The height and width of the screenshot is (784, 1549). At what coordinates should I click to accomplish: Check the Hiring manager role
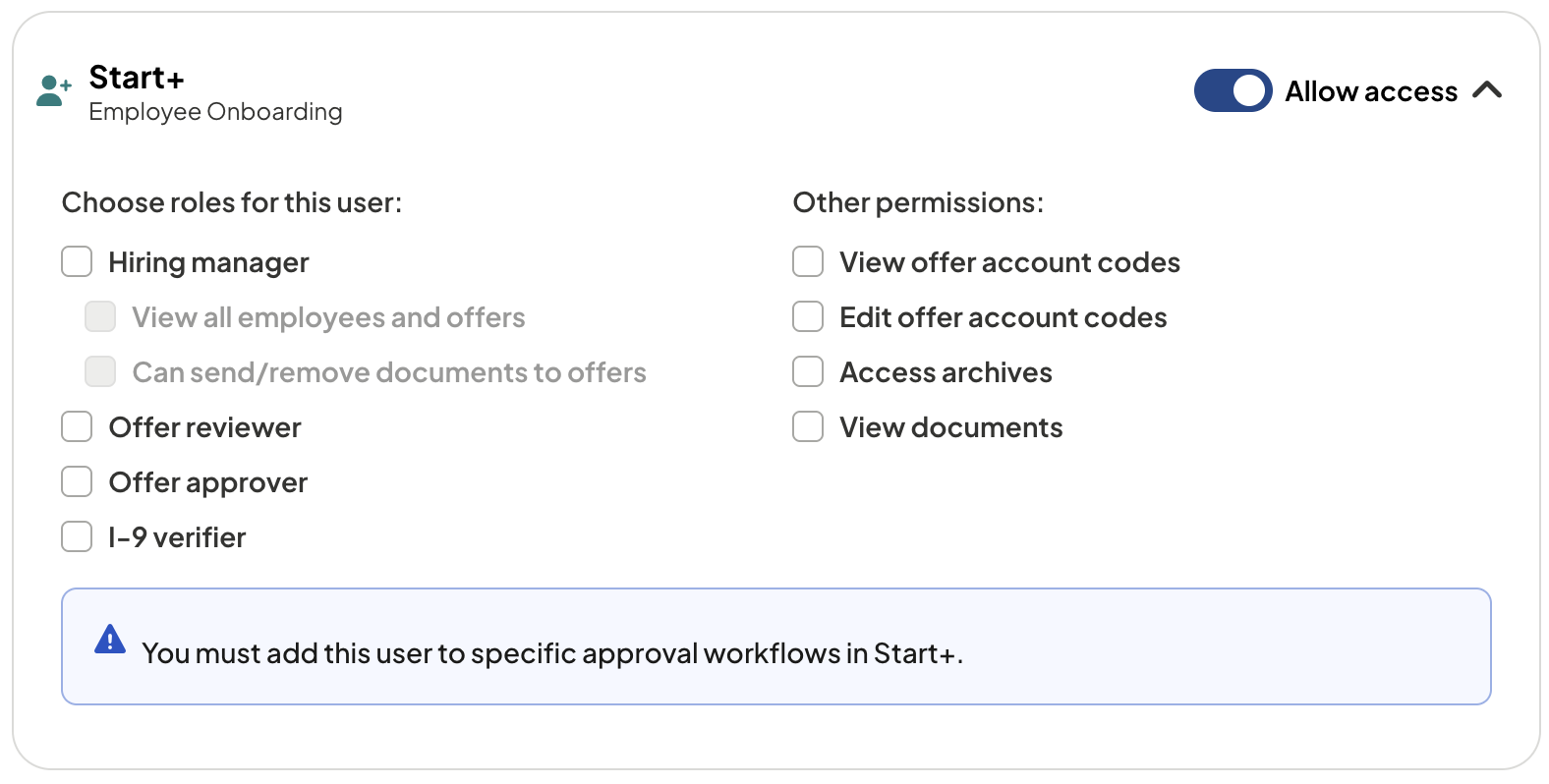pyautogui.click(x=77, y=262)
